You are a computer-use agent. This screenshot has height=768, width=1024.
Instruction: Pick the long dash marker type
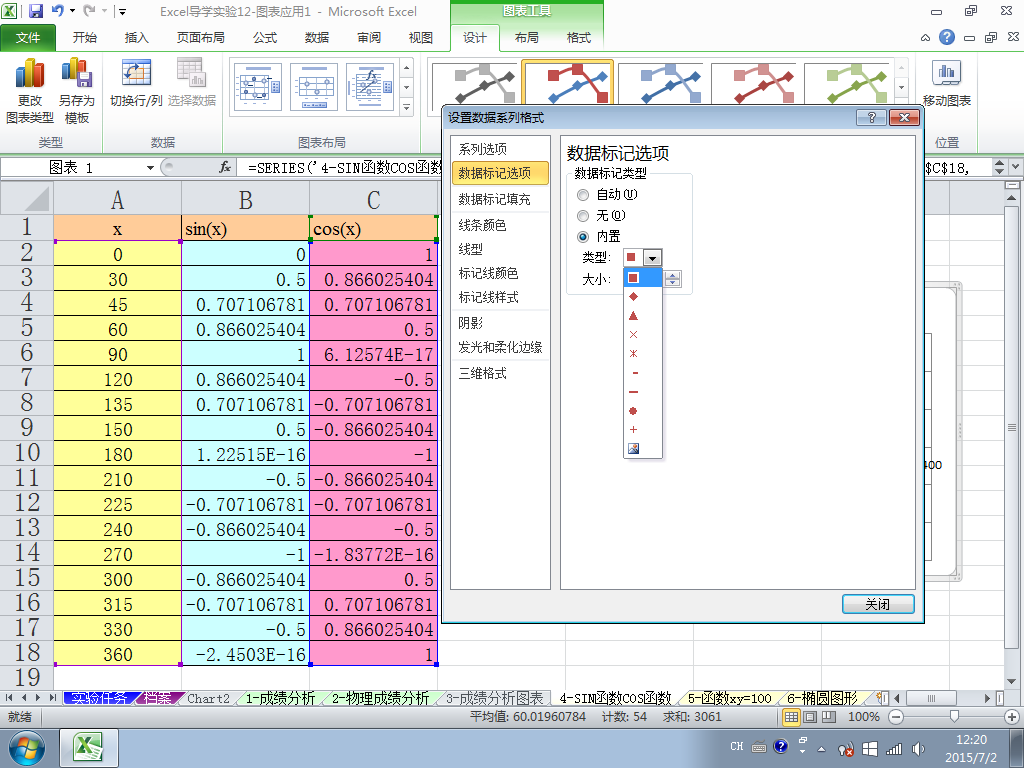pyautogui.click(x=633, y=392)
